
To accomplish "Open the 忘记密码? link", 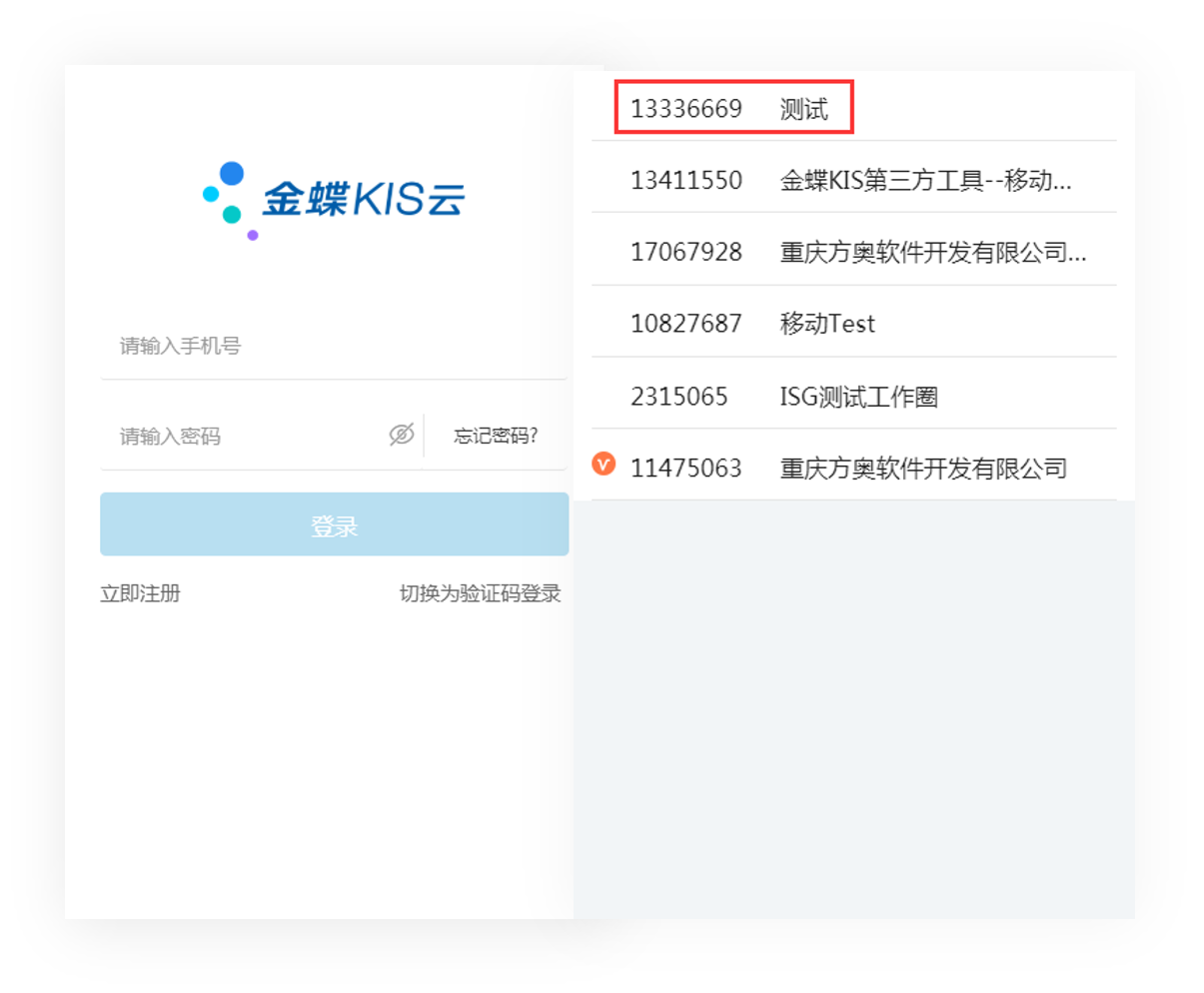I will [x=496, y=436].
